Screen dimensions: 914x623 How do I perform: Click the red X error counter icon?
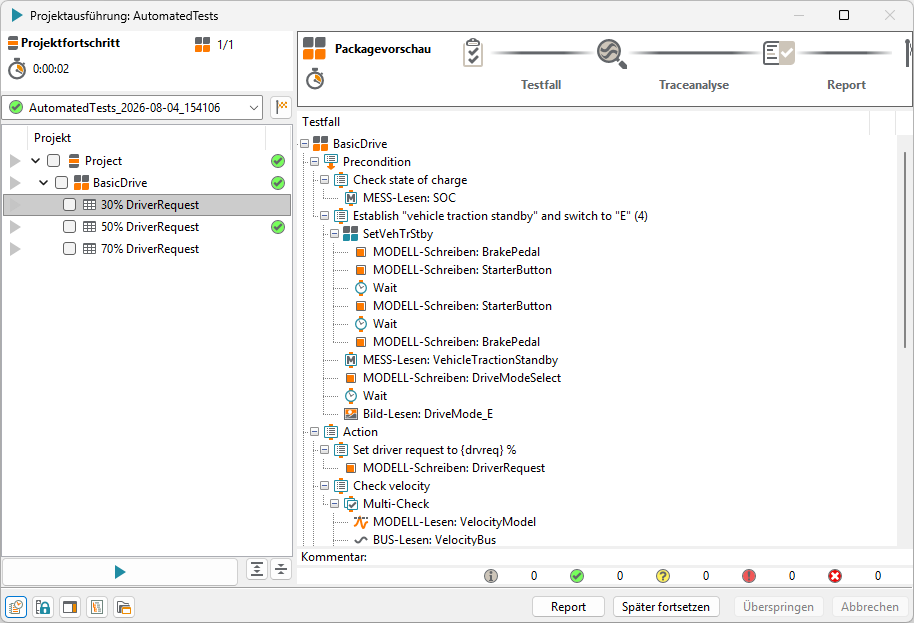(835, 576)
